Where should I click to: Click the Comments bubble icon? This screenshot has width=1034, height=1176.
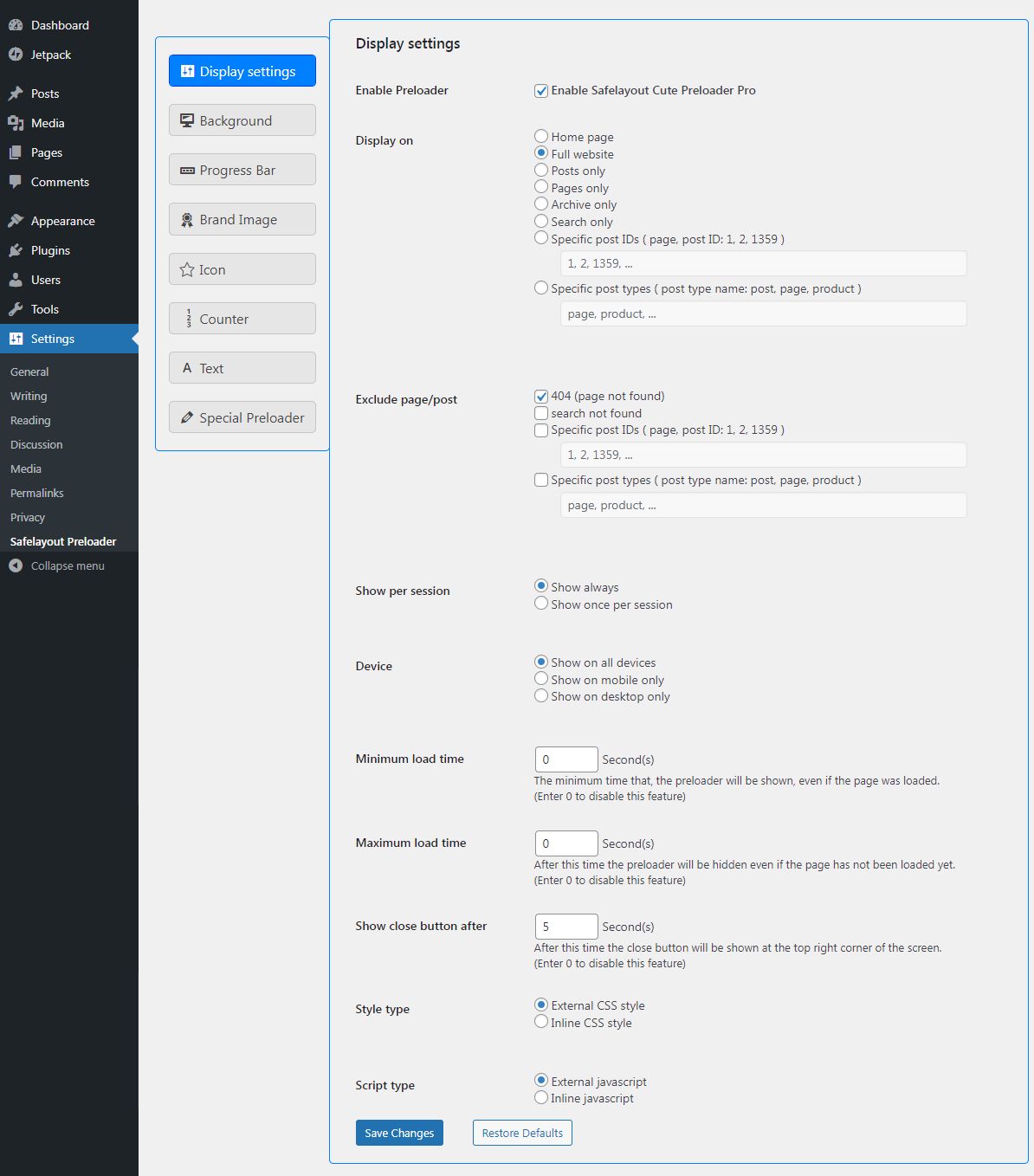16,182
